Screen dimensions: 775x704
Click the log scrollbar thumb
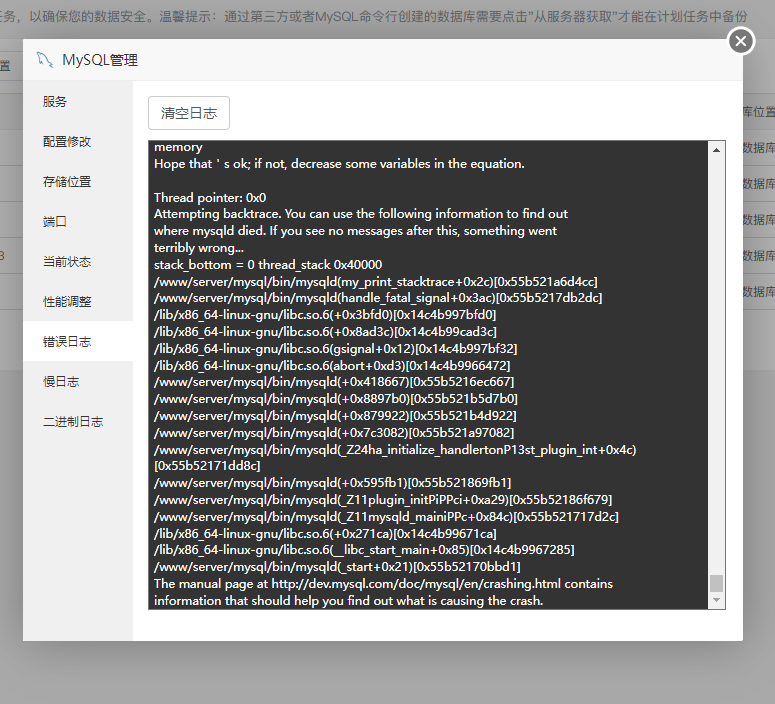(x=716, y=583)
